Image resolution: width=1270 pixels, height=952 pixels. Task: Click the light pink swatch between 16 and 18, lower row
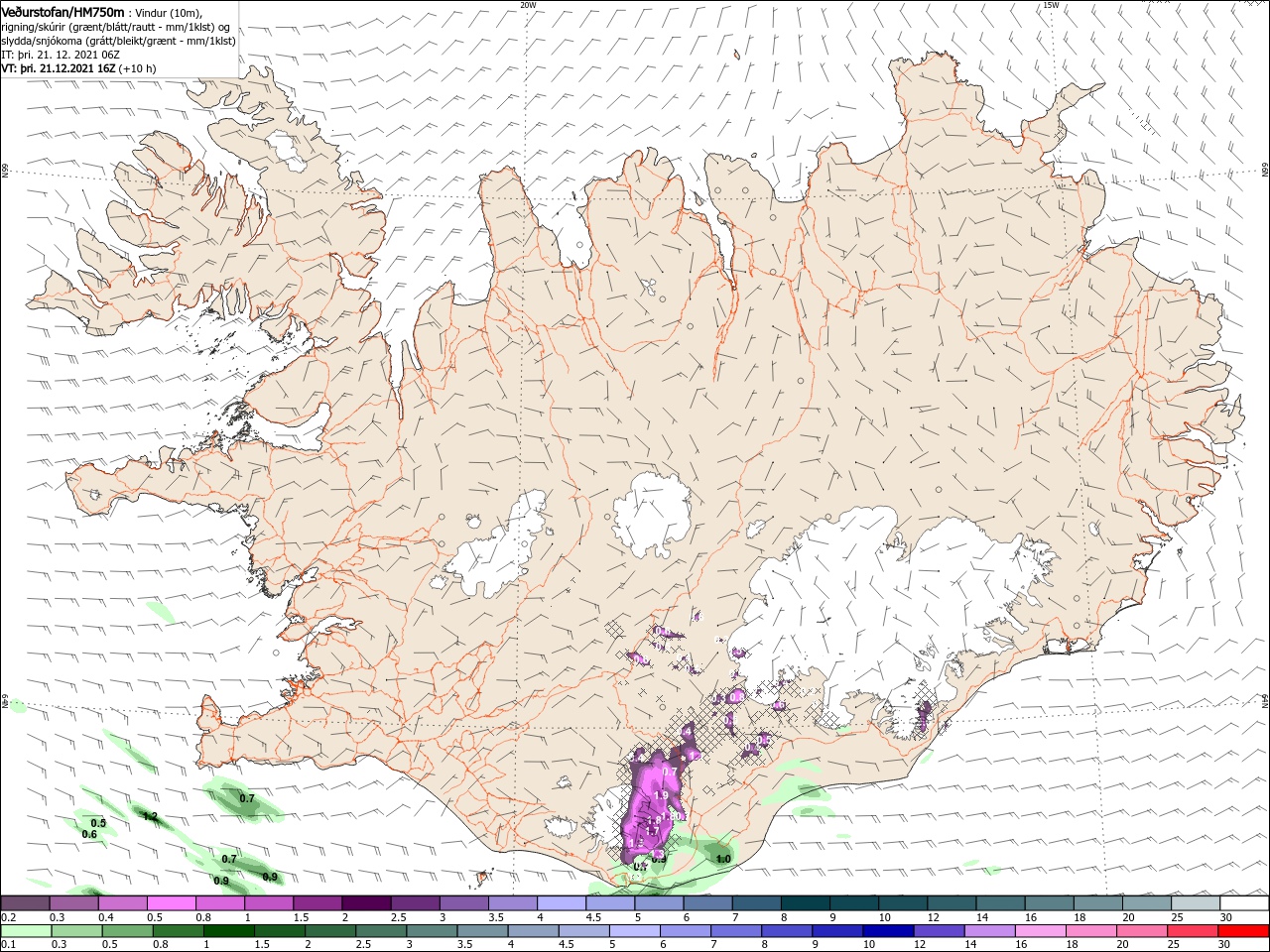click(x=1042, y=931)
